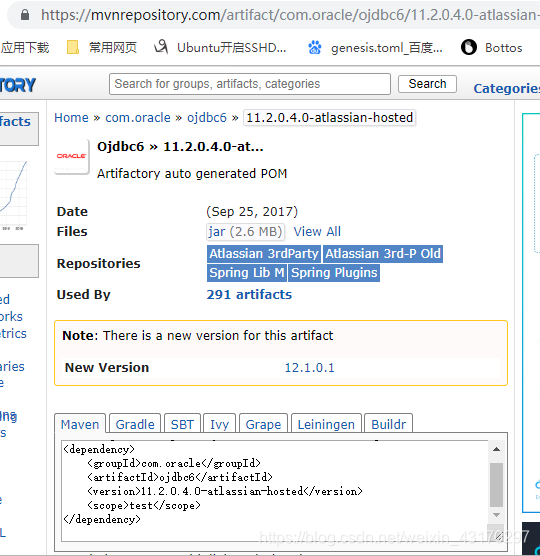
Task: Open new version 12.1.0.1 link
Action: [310, 368]
